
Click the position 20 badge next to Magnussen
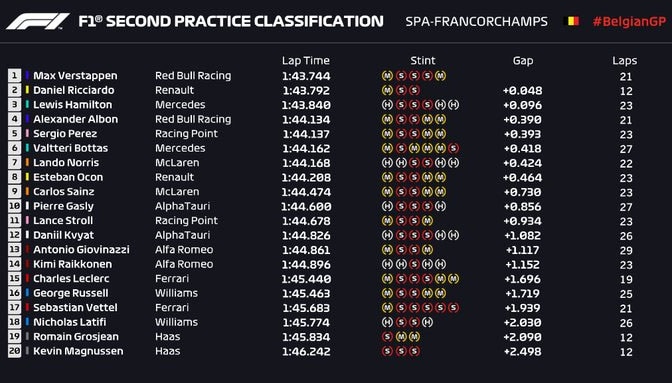pos(14,351)
